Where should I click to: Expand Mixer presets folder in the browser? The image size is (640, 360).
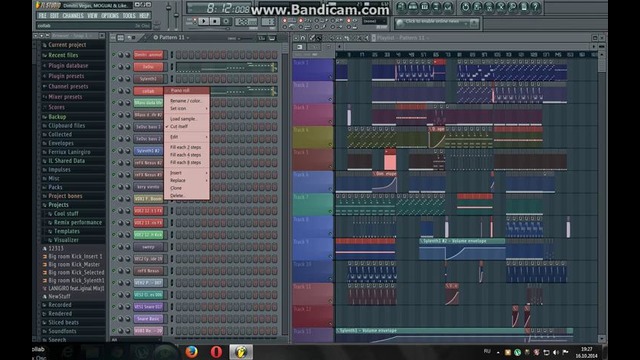pos(65,97)
